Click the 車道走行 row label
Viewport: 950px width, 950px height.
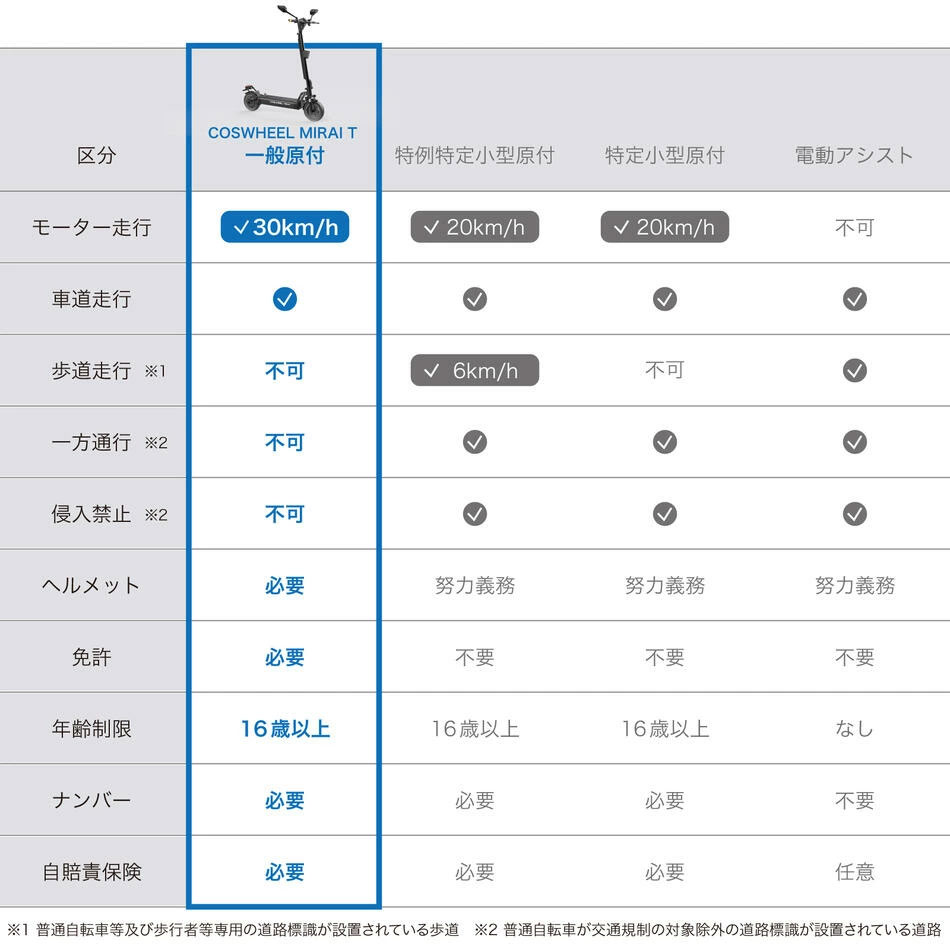point(91,299)
